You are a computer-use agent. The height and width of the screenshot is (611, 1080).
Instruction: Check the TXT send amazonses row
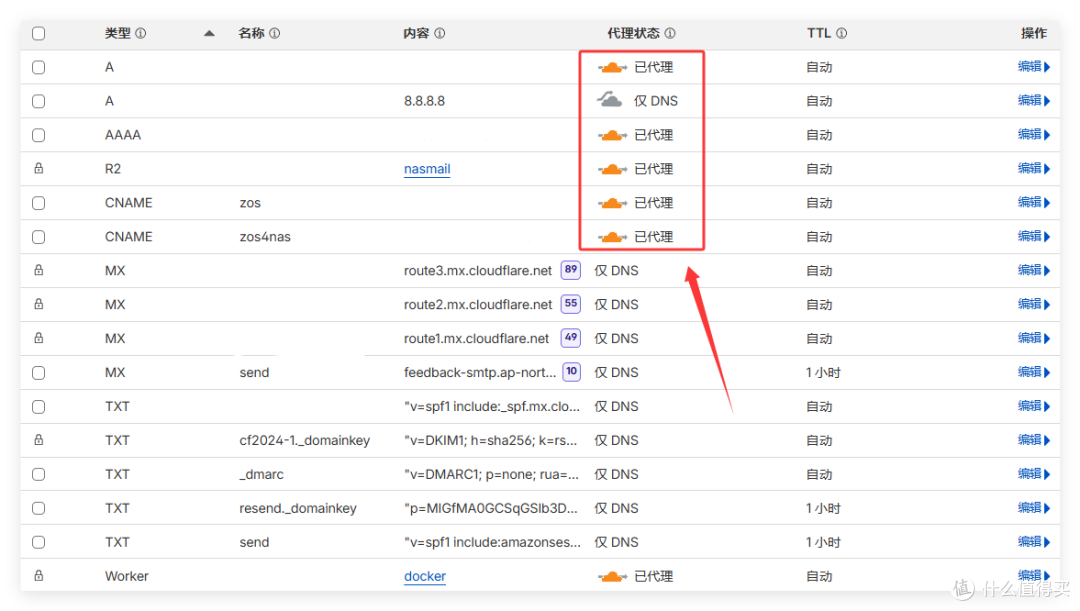39,542
